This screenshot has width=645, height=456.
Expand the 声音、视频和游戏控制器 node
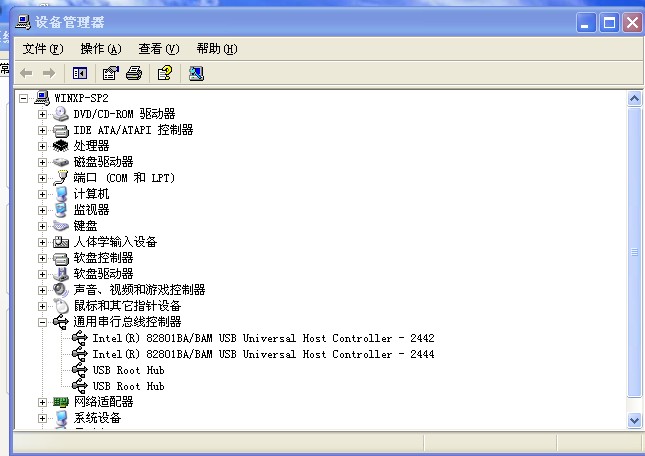(42, 291)
